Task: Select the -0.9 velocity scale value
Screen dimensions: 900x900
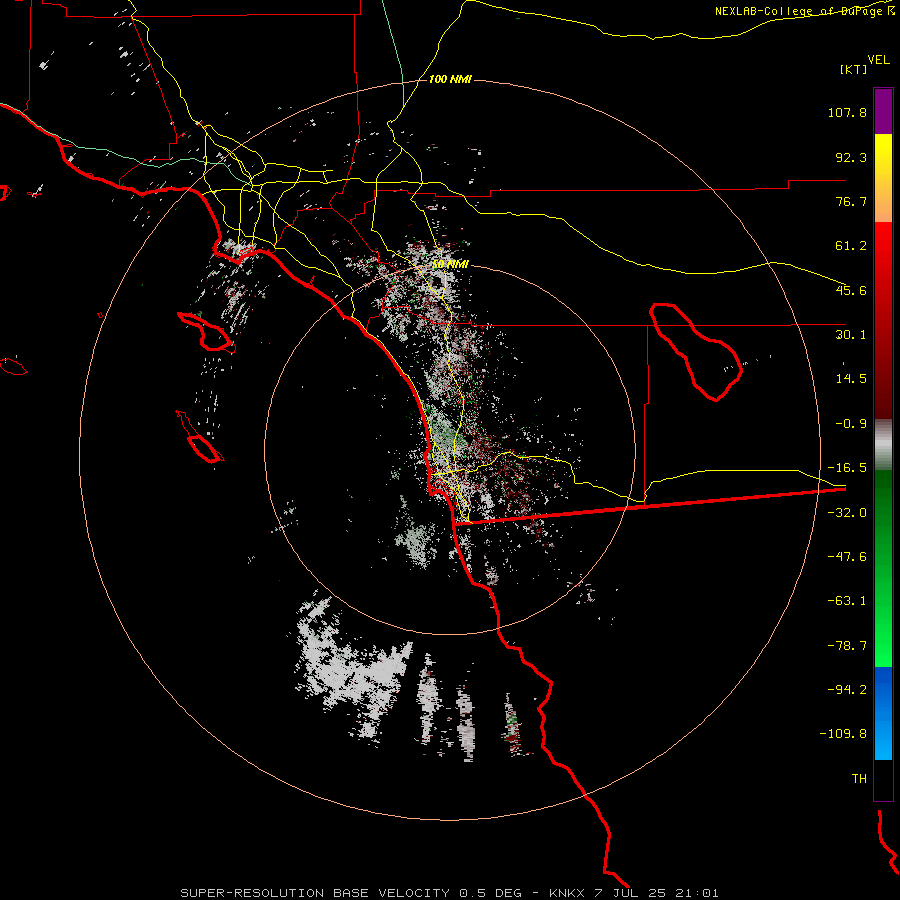Action: coord(851,424)
